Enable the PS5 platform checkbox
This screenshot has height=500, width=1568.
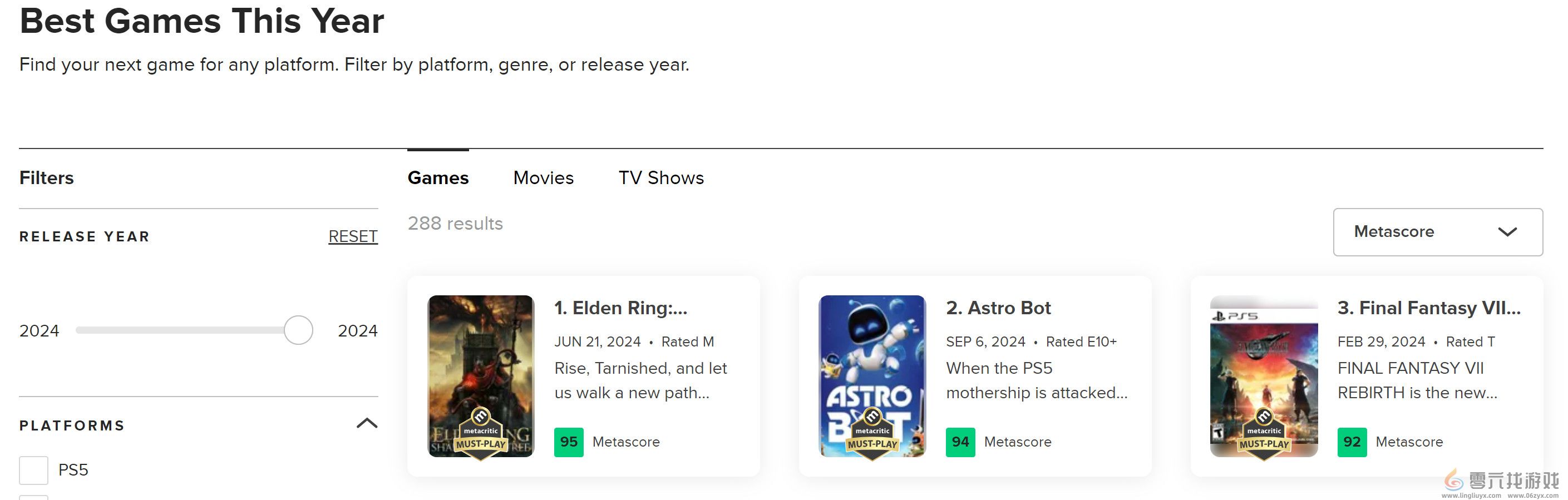click(33, 470)
